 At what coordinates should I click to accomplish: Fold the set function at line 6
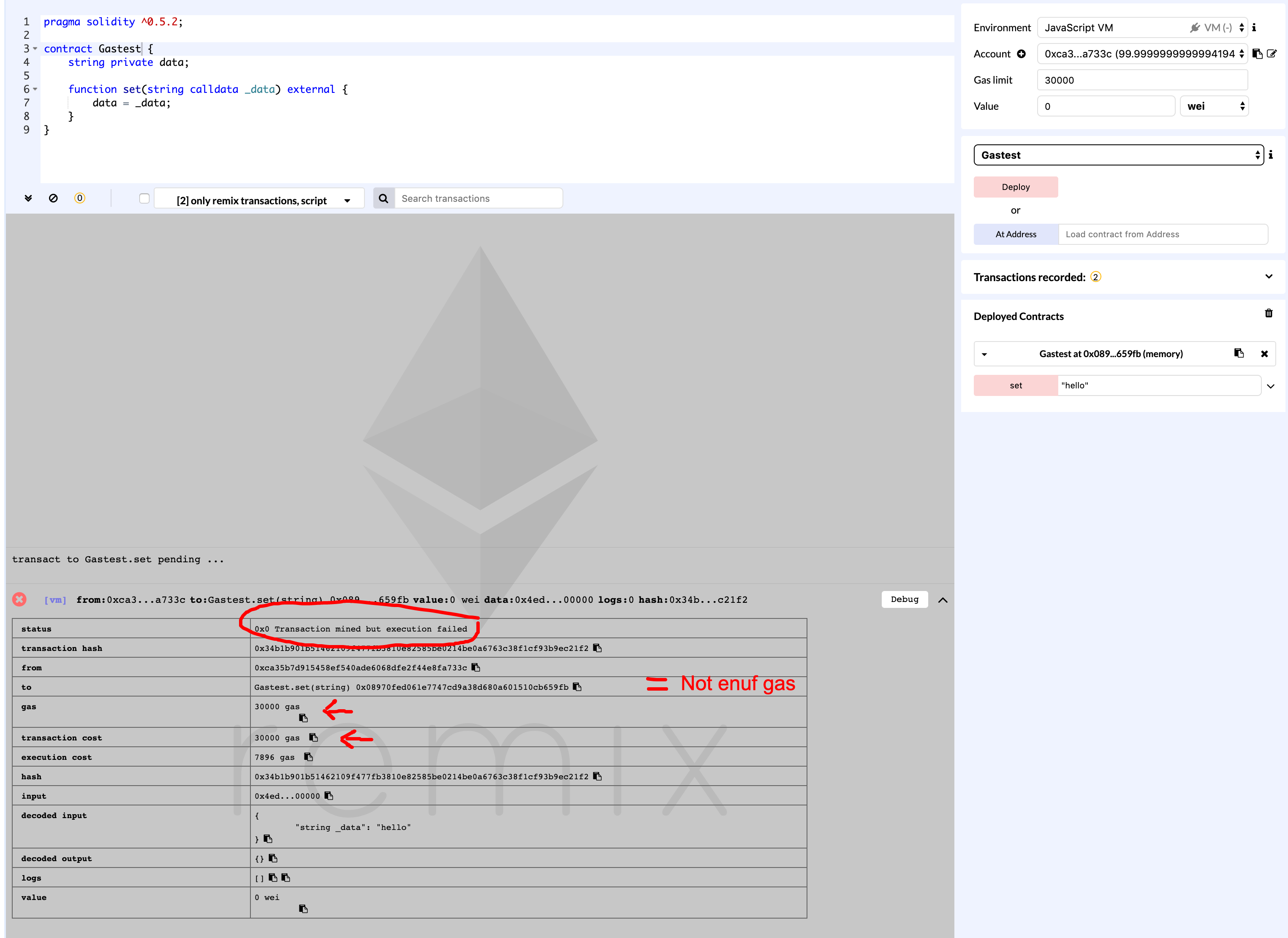35,89
